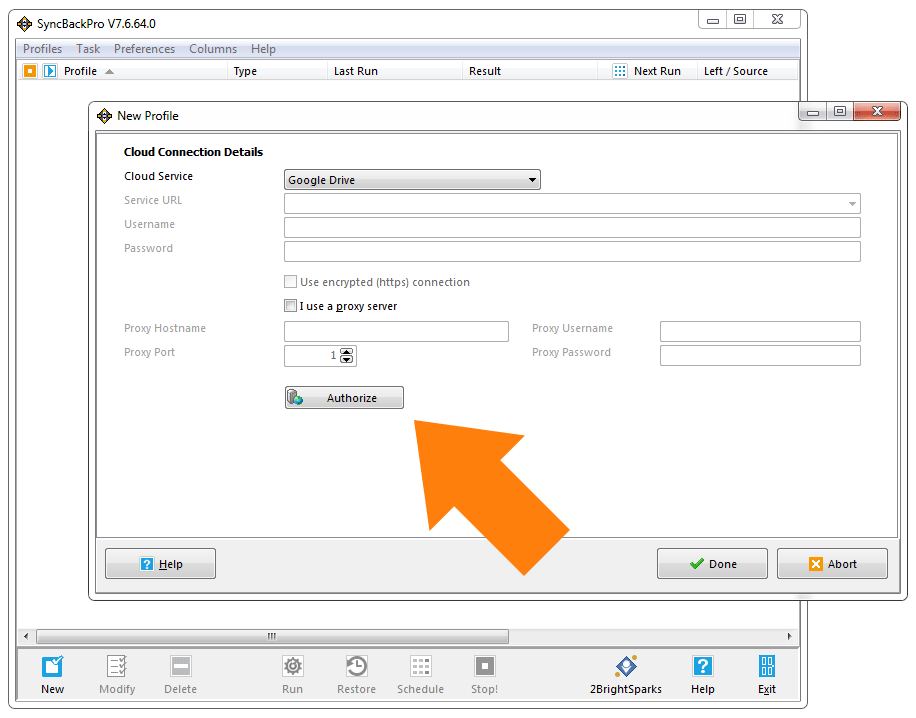The height and width of the screenshot is (718, 916).
Task: Click the Proxy Password input field
Action: (x=760, y=355)
